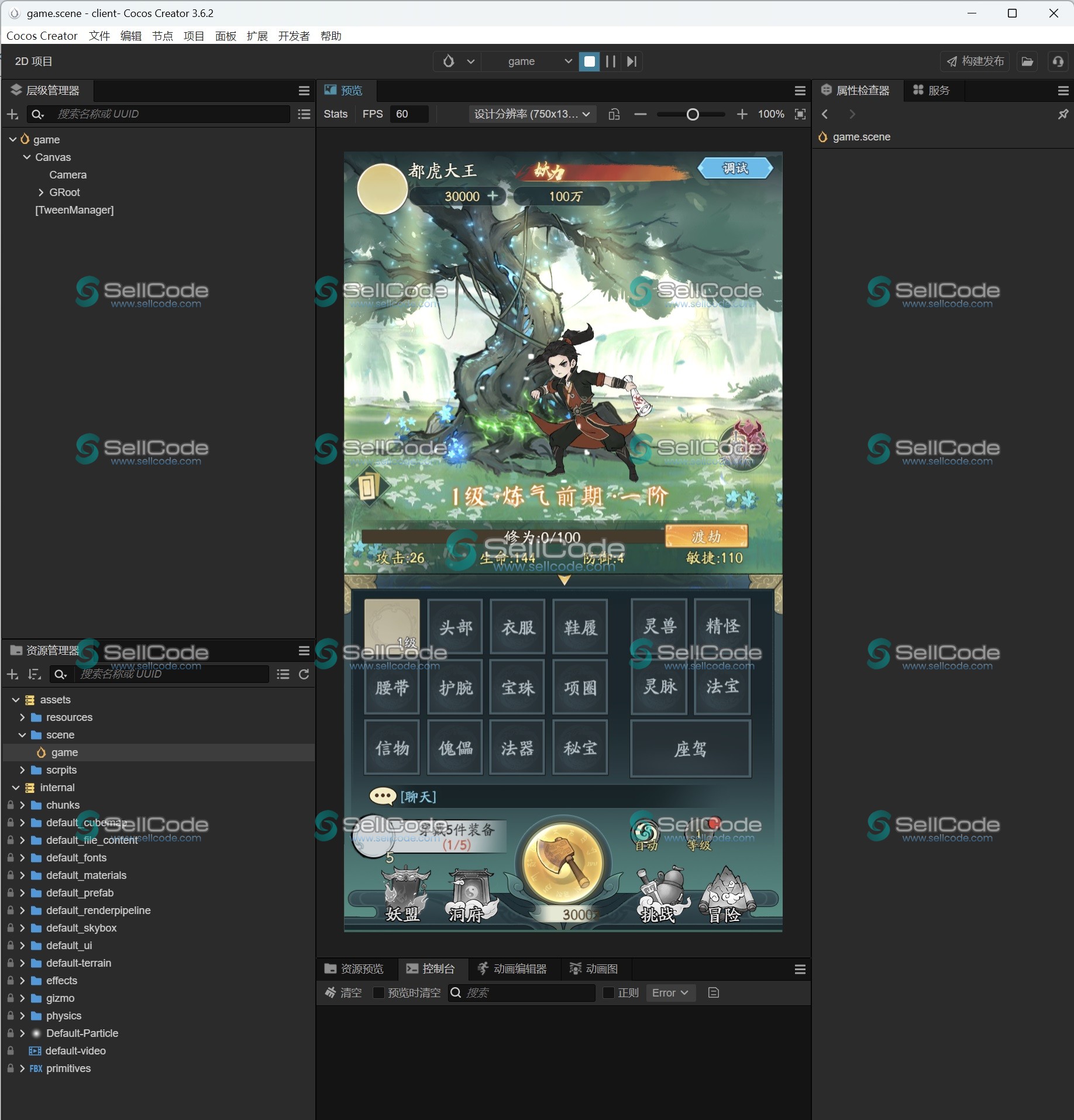
Task: Click the 渡劫 button in game
Action: (706, 537)
